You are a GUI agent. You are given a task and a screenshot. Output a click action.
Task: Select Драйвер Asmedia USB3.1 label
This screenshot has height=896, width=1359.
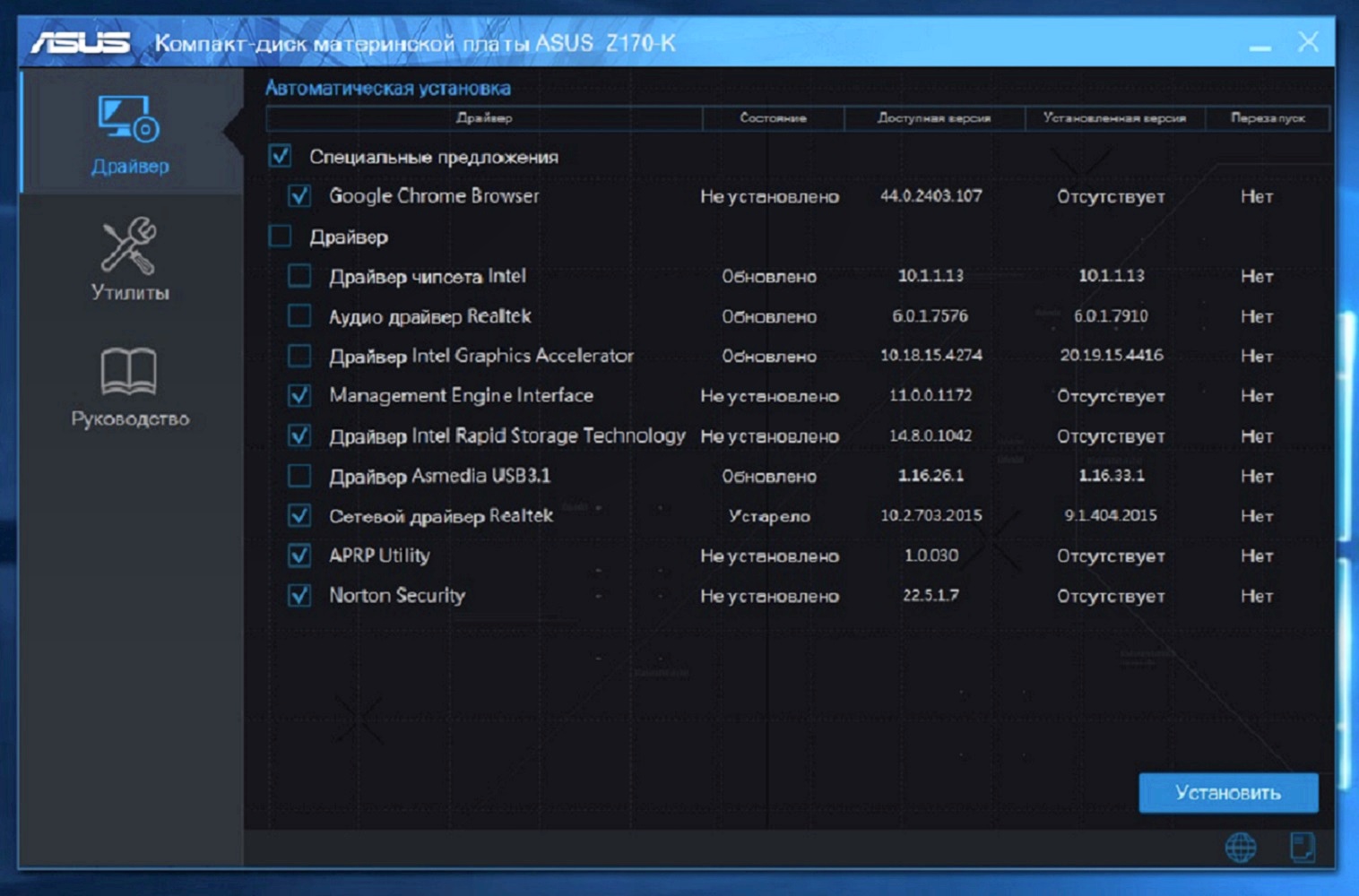(x=439, y=476)
